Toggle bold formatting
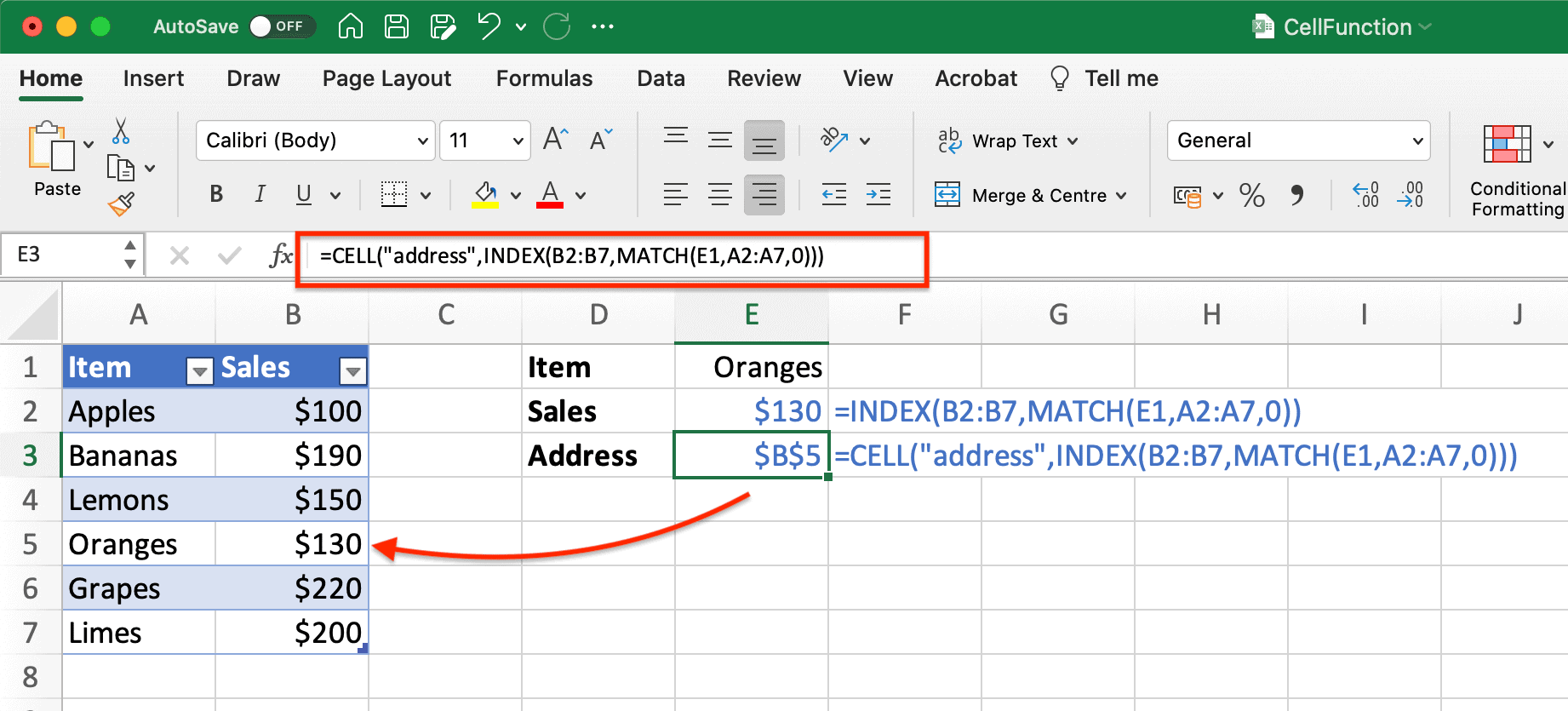The image size is (1568, 711). tap(216, 195)
